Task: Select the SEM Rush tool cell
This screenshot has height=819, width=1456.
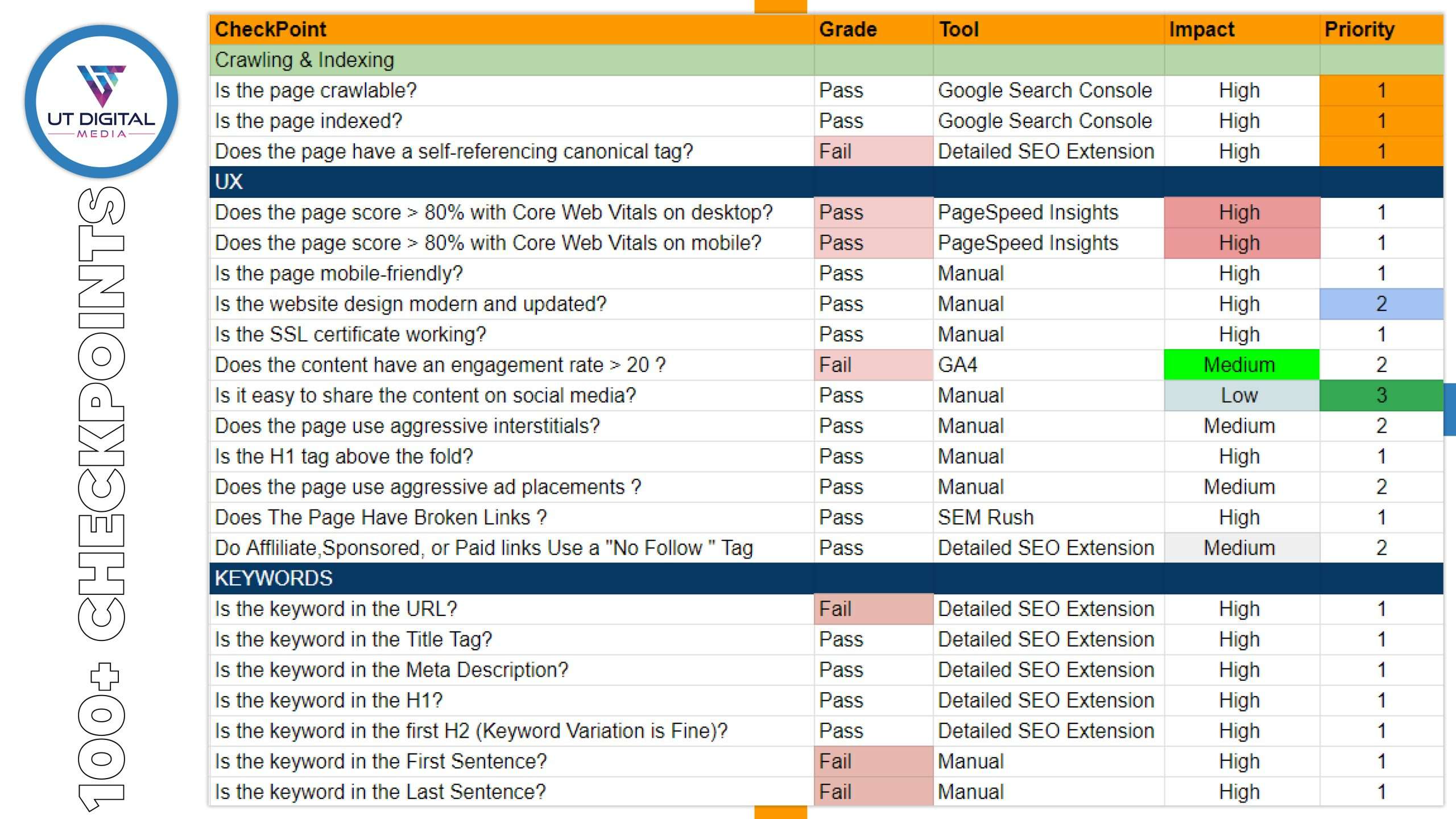Action: (x=986, y=518)
